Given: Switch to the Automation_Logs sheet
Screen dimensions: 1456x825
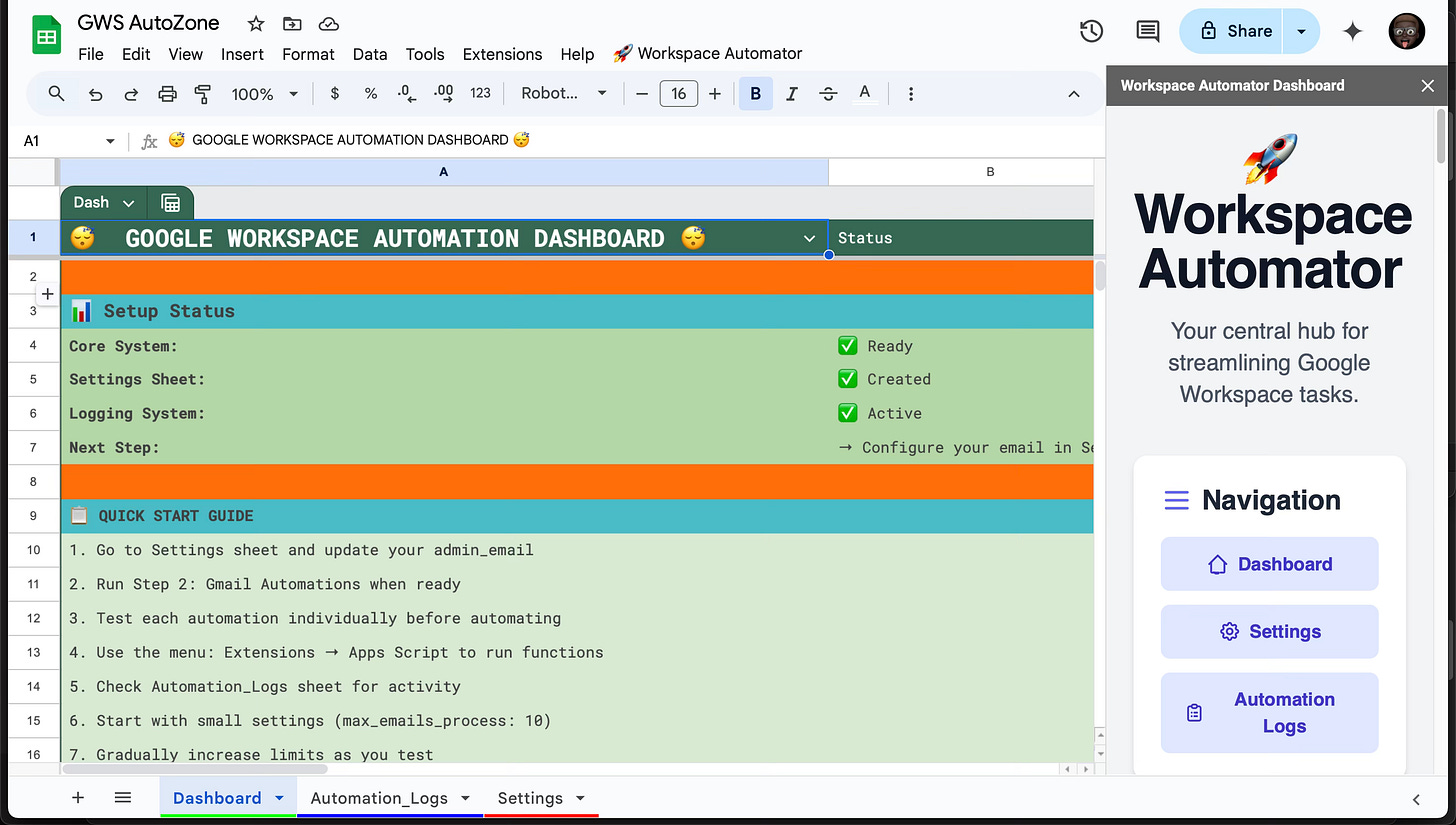Looking at the screenshot, I should point(378,798).
